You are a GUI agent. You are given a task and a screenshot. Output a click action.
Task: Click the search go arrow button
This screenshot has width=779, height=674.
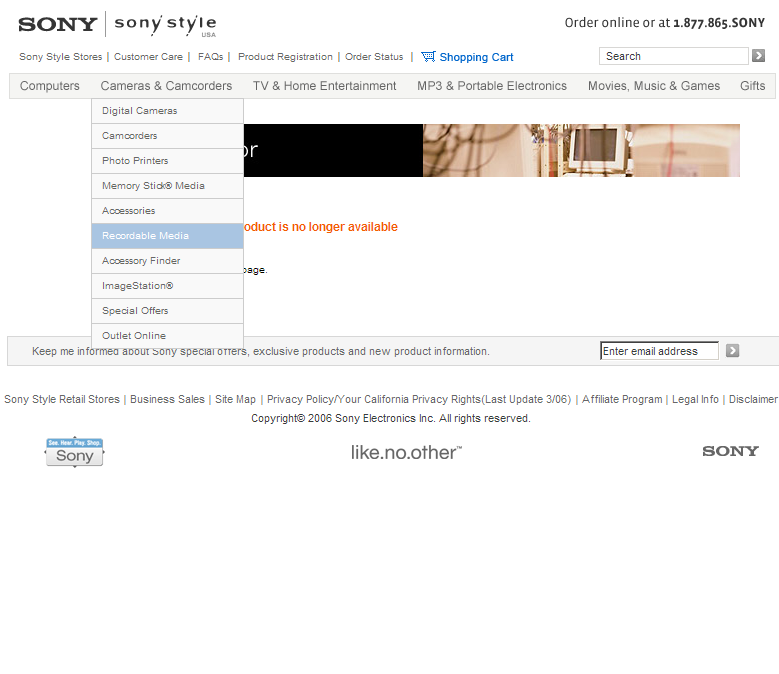coord(758,56)
